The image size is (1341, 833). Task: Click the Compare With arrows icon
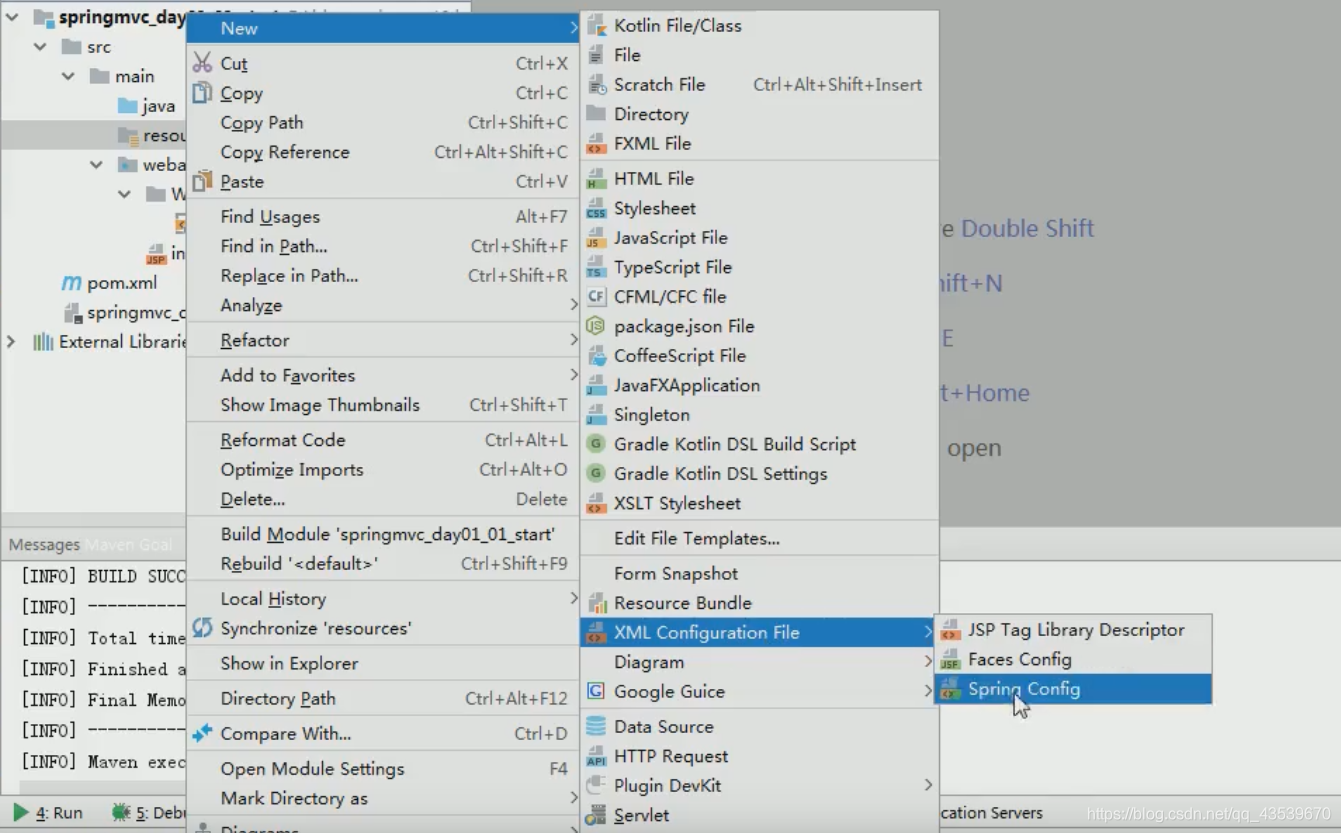203,734
